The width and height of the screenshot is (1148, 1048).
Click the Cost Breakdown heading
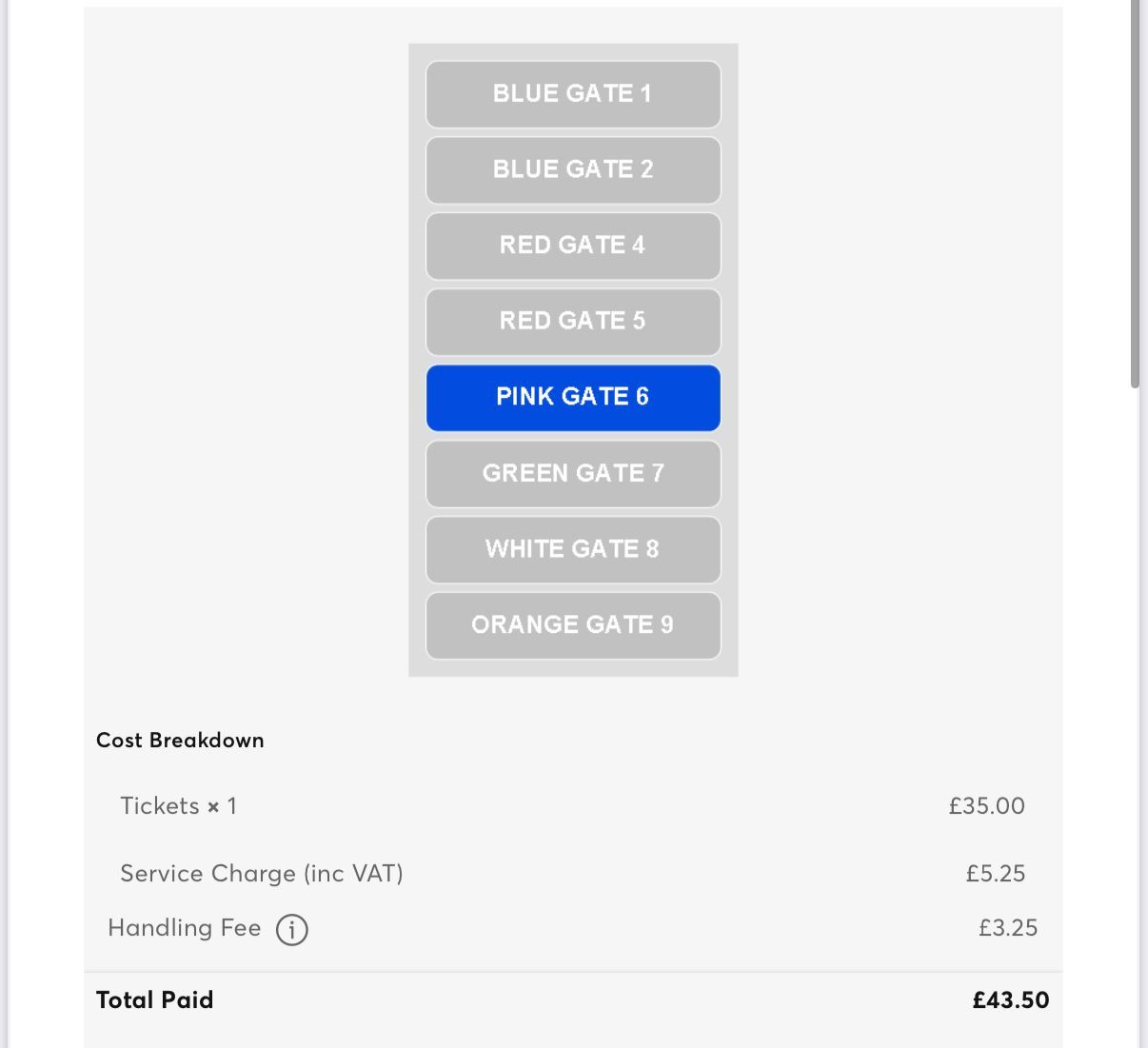180,741
